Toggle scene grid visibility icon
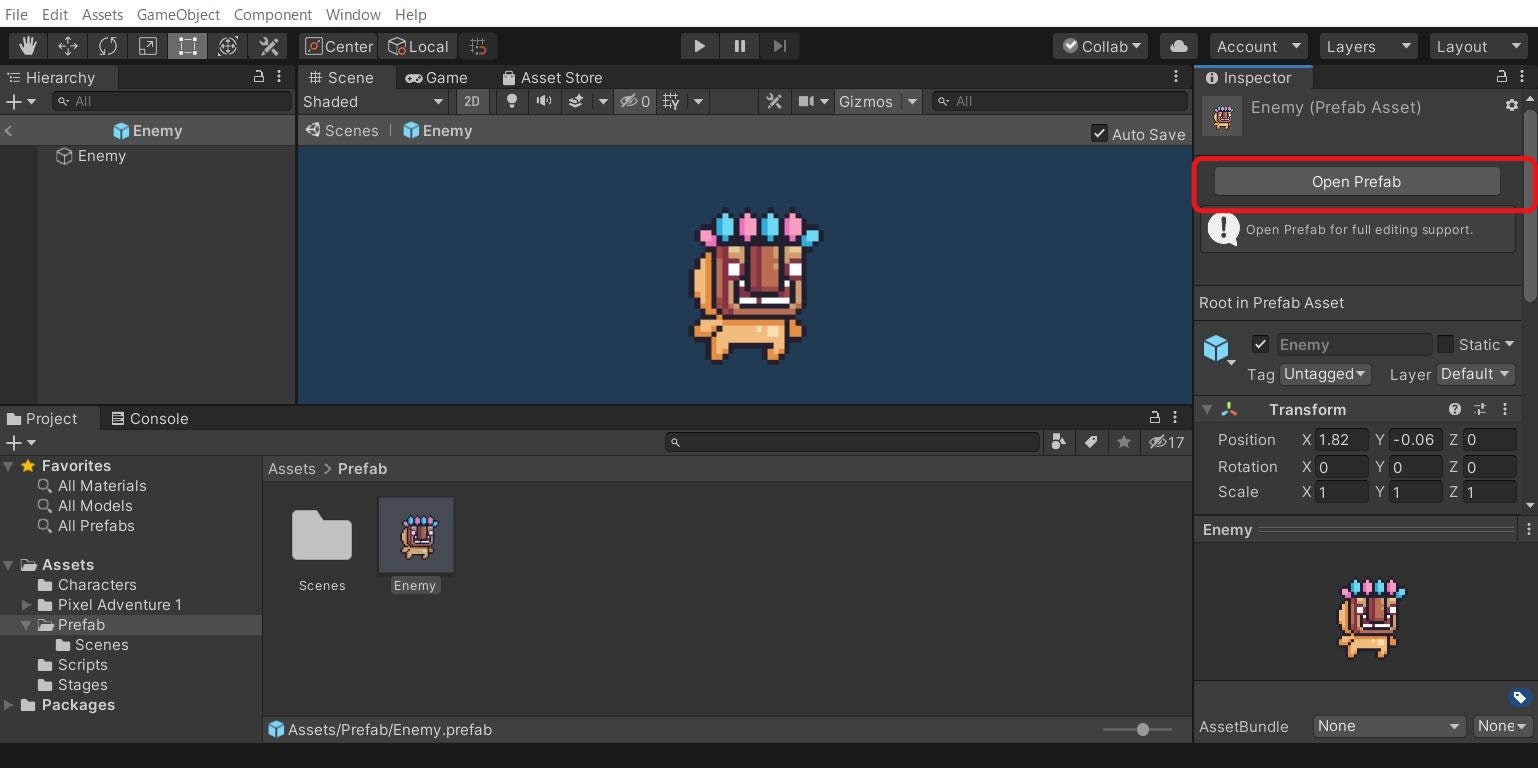 coord(671,101)
